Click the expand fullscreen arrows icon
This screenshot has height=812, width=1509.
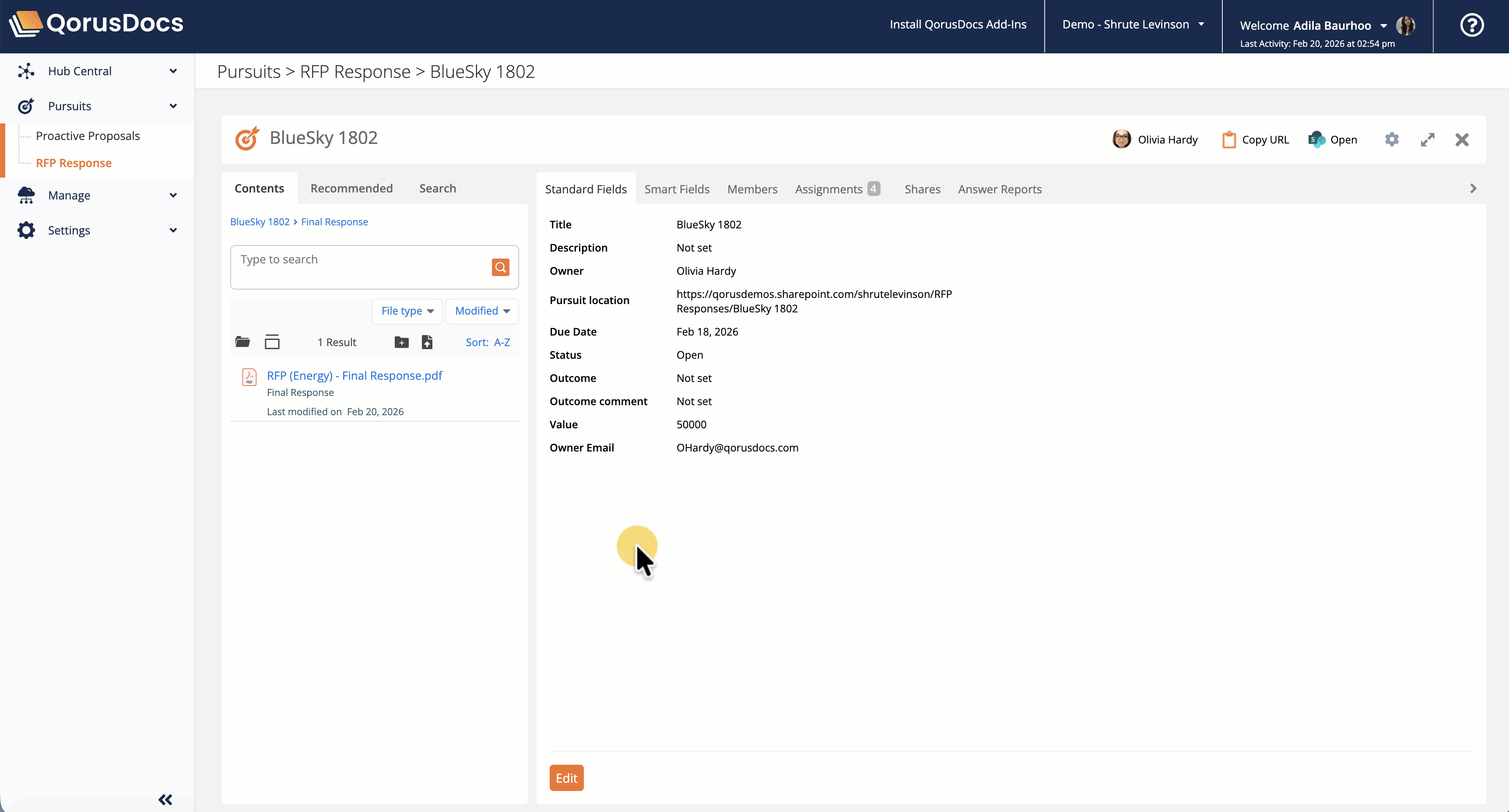[1428, 139]
